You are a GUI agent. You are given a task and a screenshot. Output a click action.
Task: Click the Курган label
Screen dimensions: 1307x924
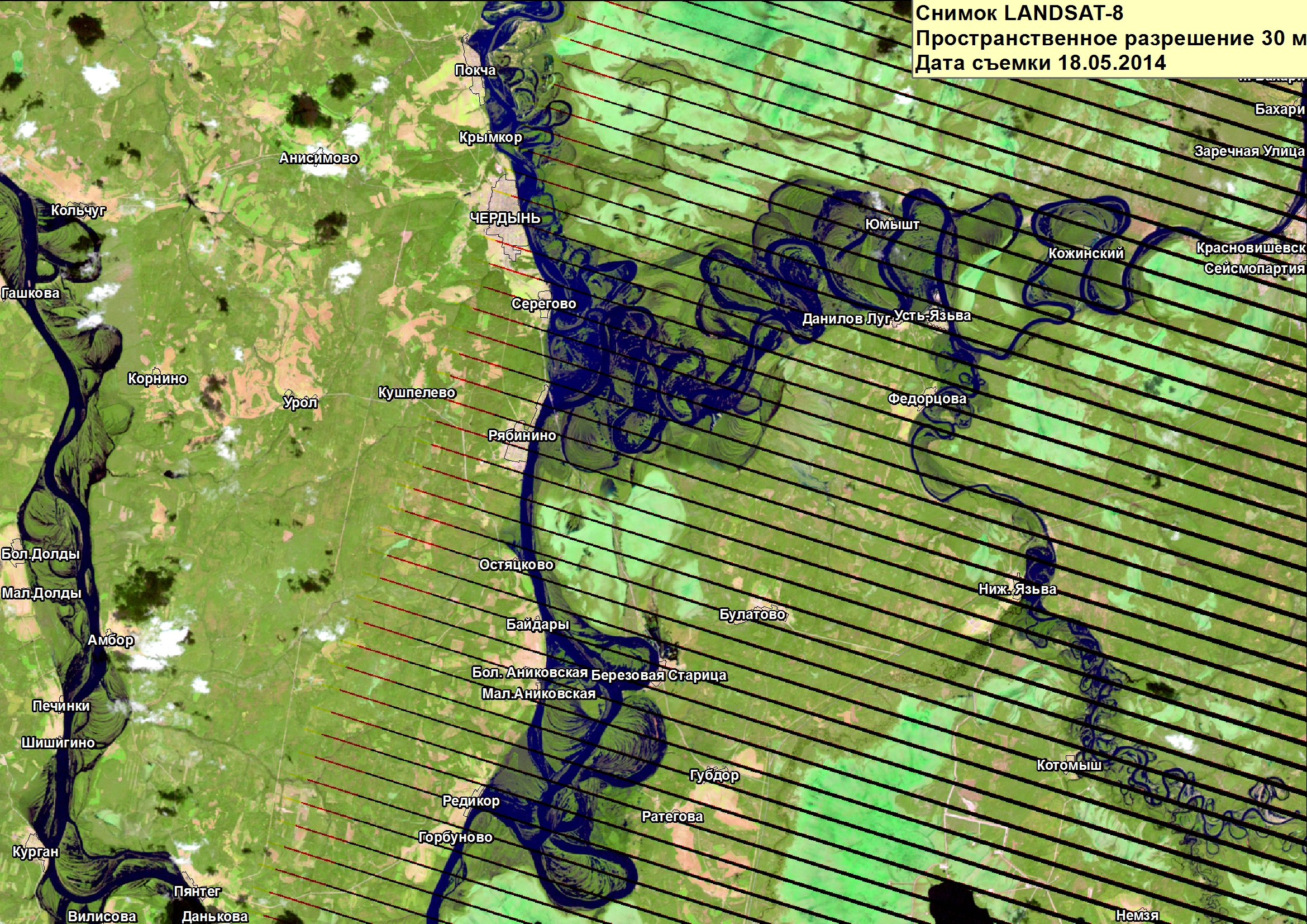click(x=36, y=852)
